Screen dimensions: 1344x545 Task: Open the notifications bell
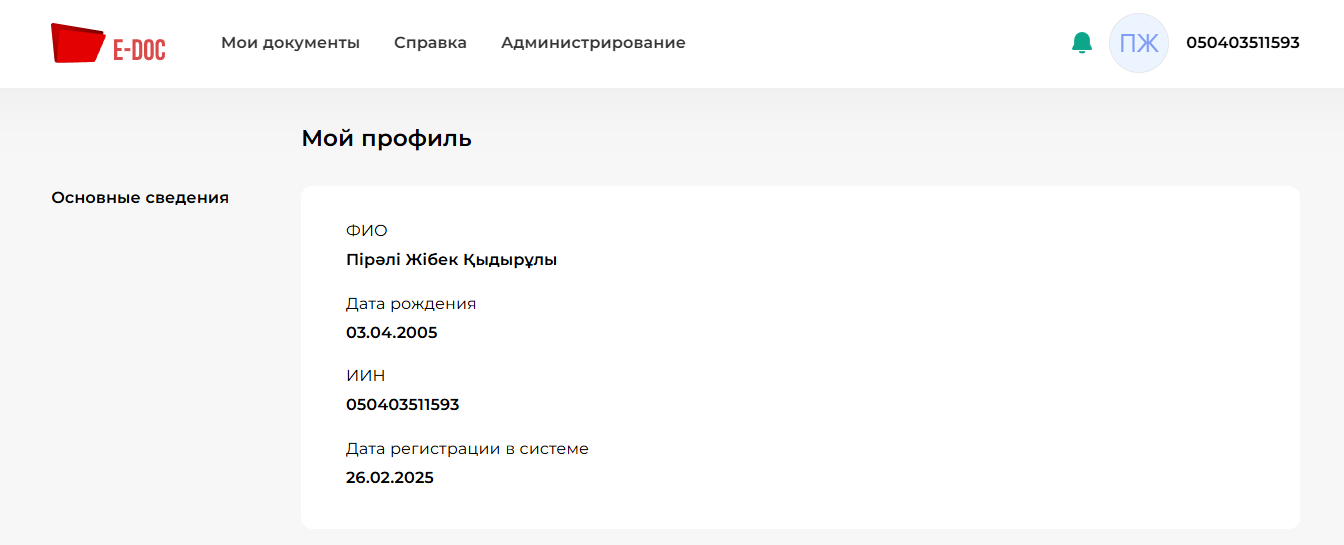1082,43
